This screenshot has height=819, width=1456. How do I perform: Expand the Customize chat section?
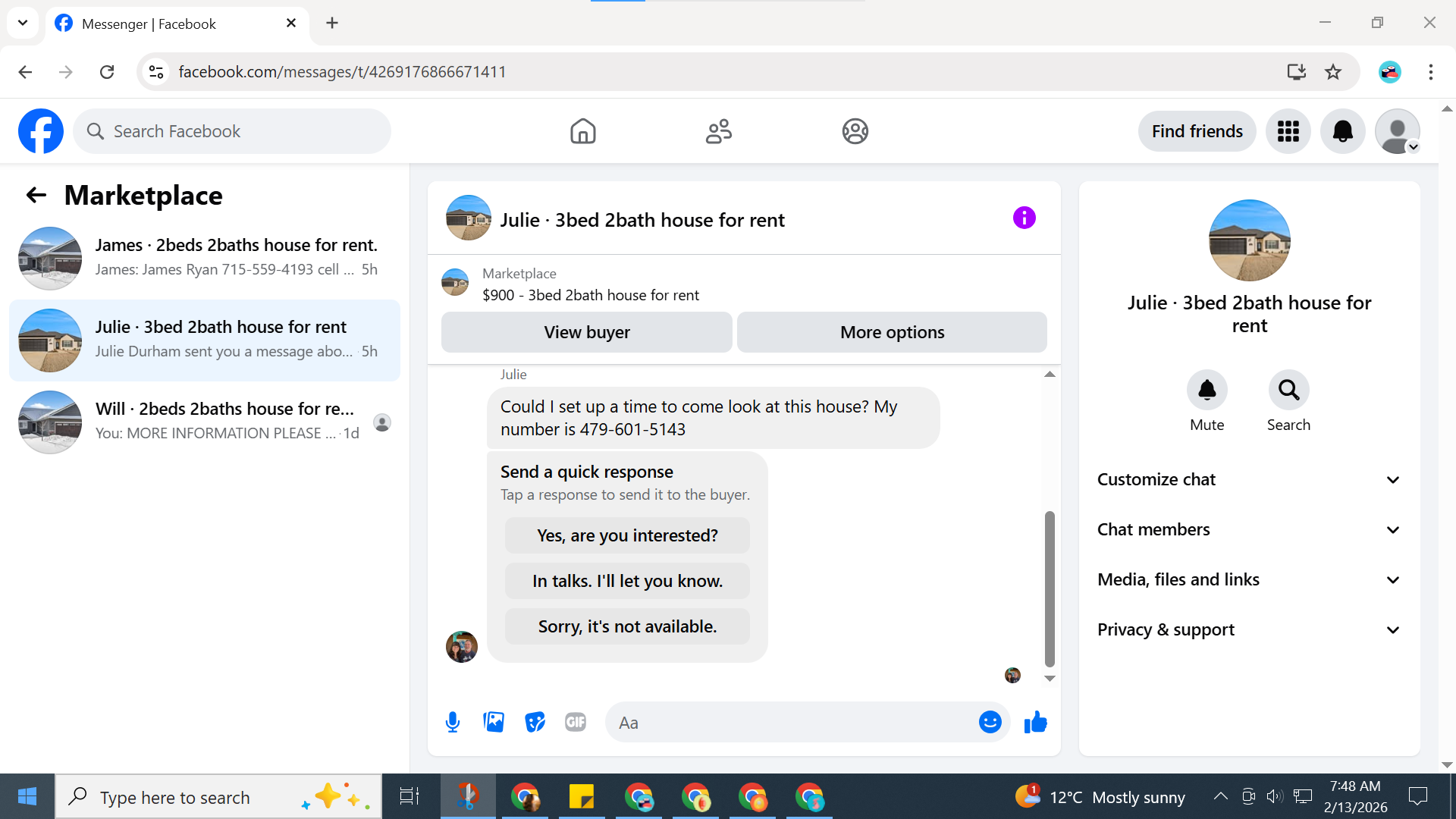tap(1248, 479)
